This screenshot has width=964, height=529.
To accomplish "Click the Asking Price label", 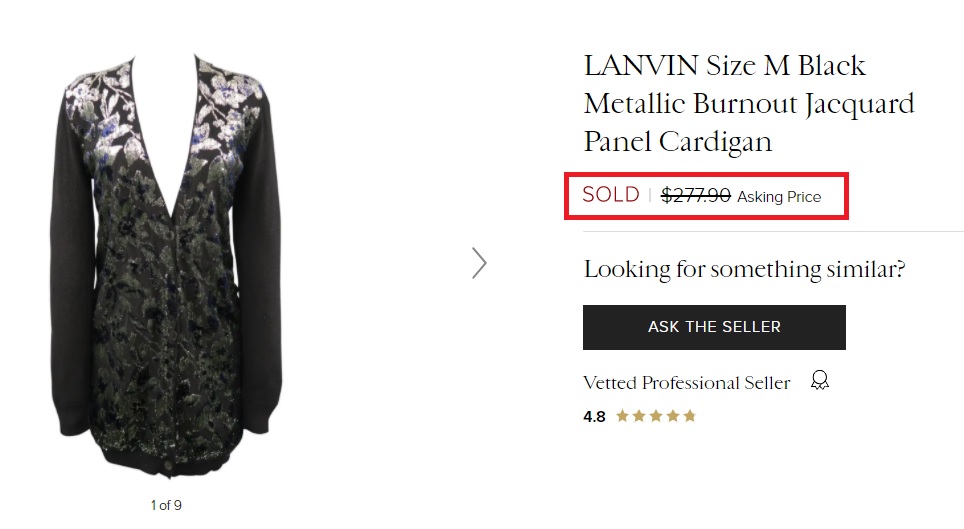I will click(x=779, y=197).
